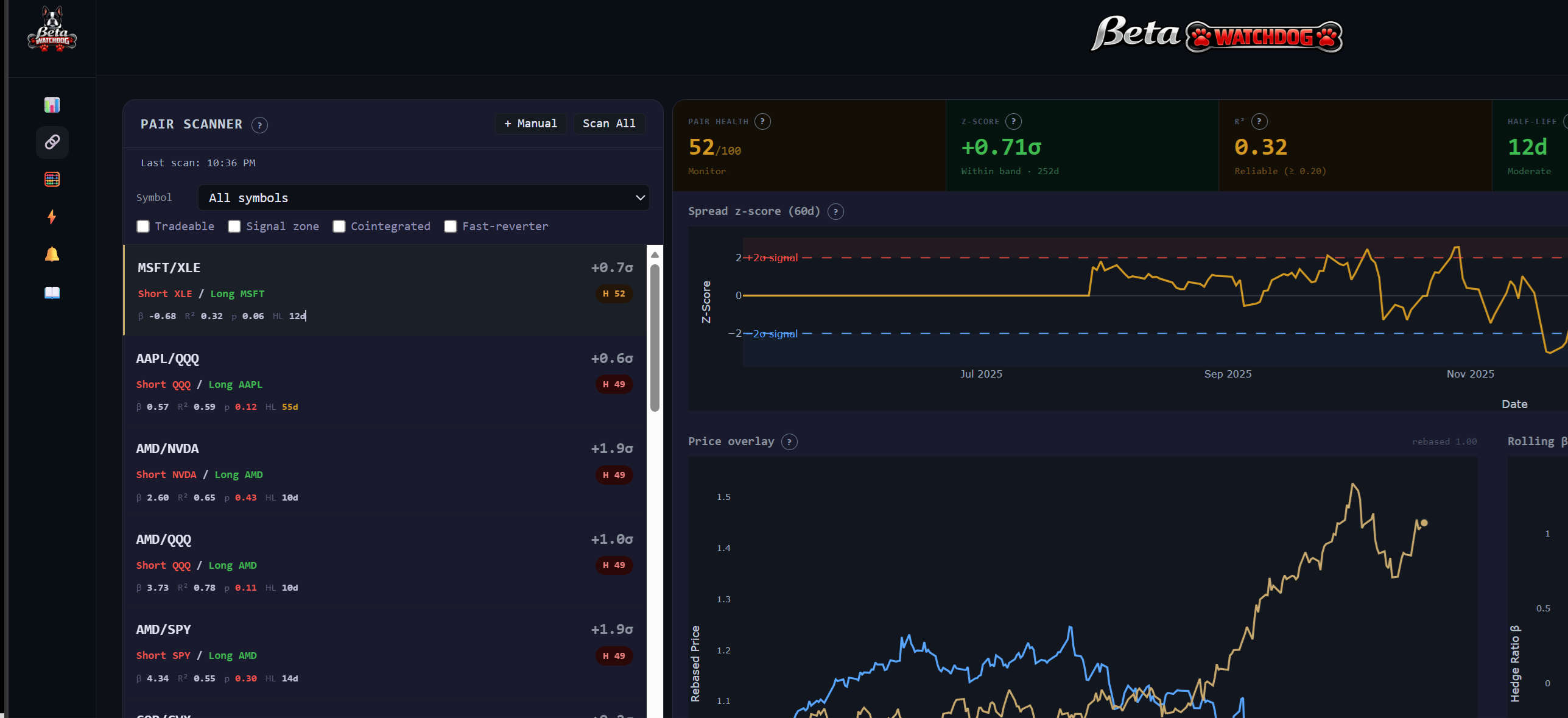Click the H 49 badge on AMD/NVDA row

click(x=614, y=475)
